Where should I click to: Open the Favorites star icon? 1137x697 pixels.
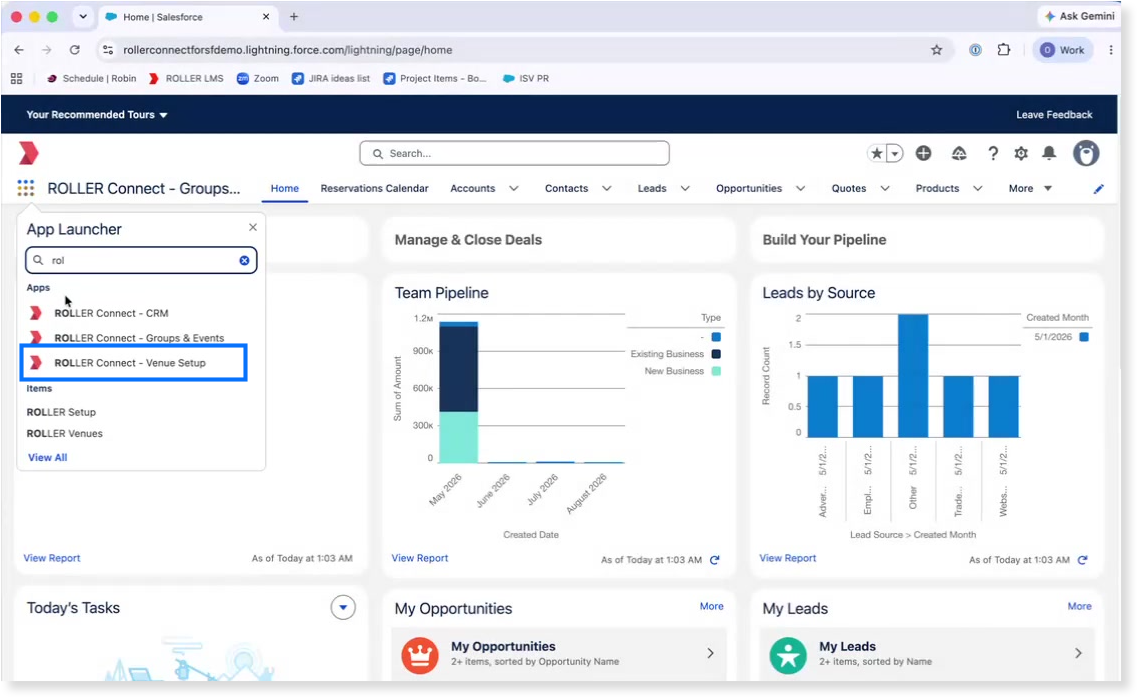pos(877,153)
